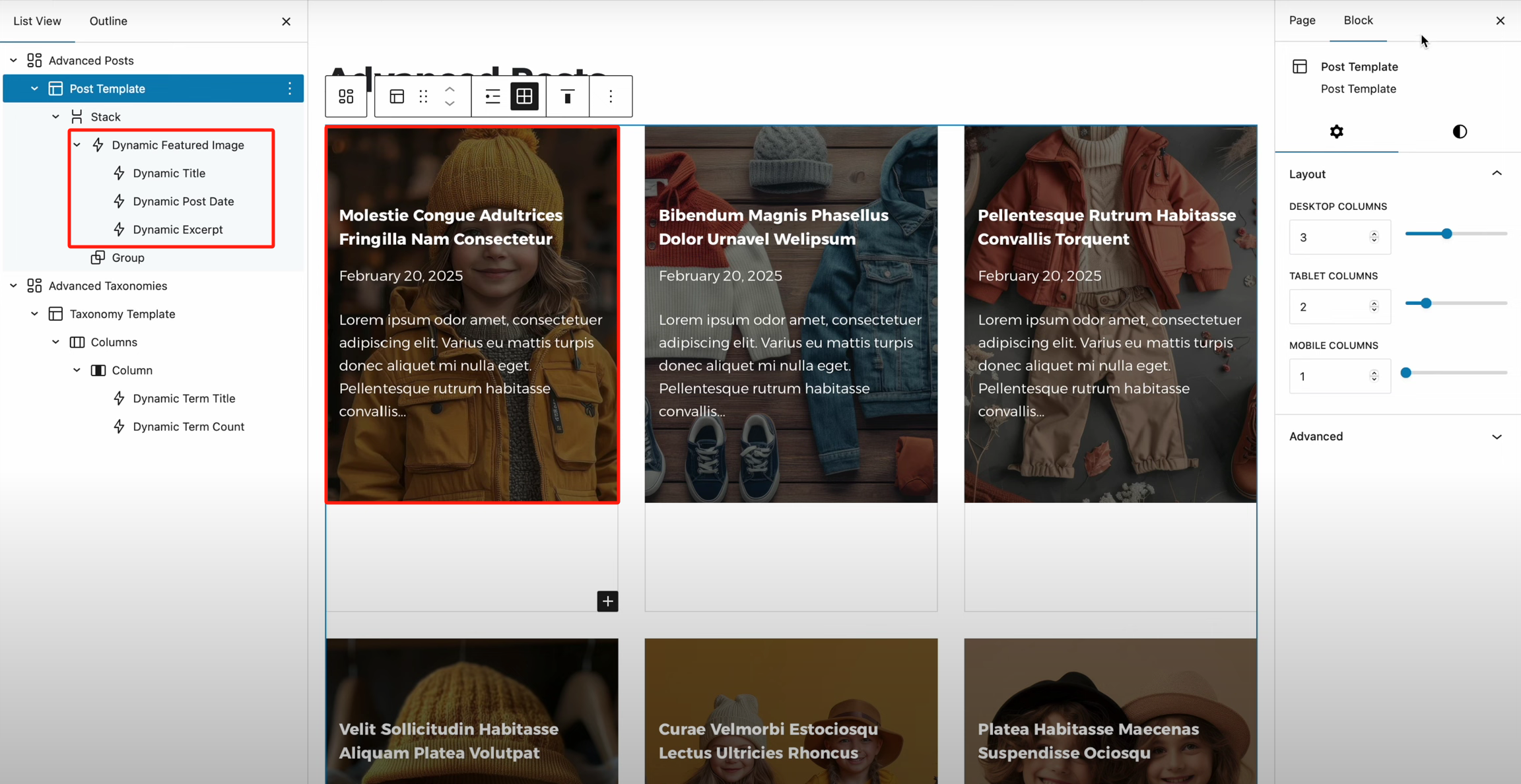
Task: Switch to list view layout in toolbar
Action: pos(492,96)
